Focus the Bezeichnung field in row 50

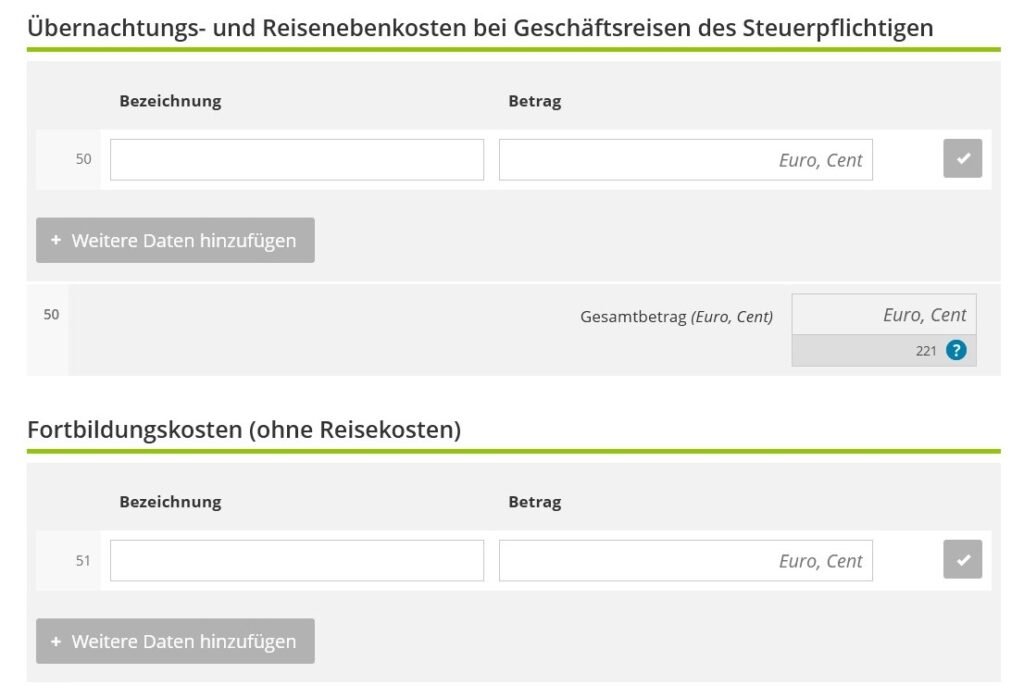[296, 160]
